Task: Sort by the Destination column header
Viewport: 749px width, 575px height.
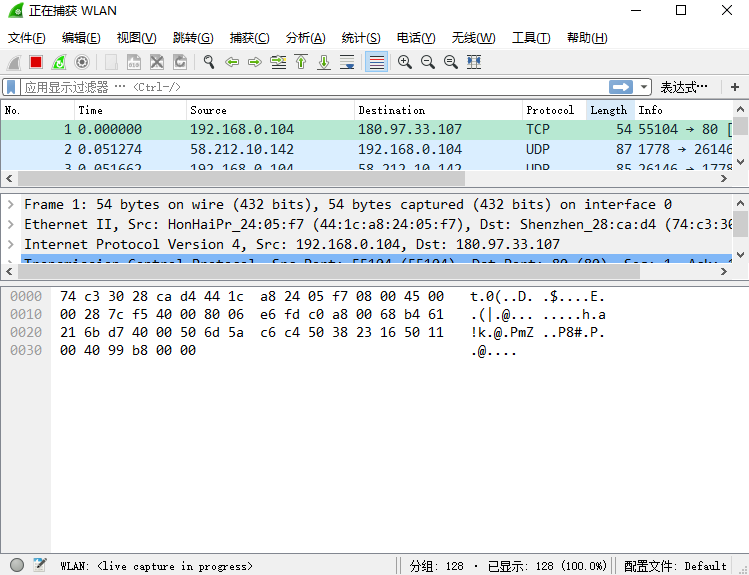Action: [x=439, y=110]
